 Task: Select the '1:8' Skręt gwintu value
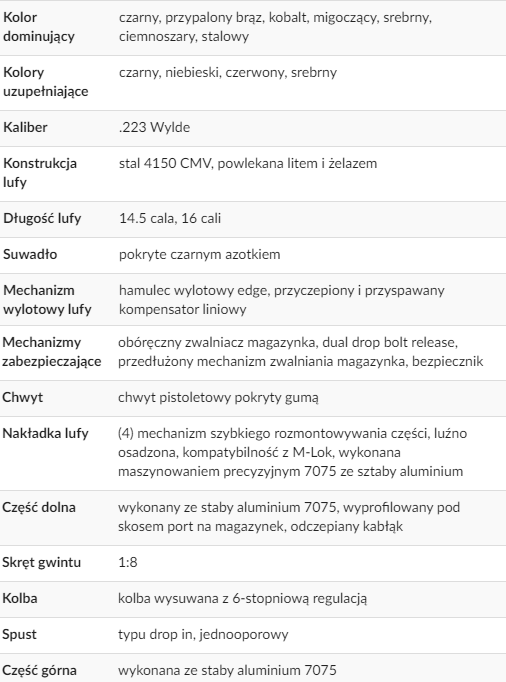[x=127, y=562]
